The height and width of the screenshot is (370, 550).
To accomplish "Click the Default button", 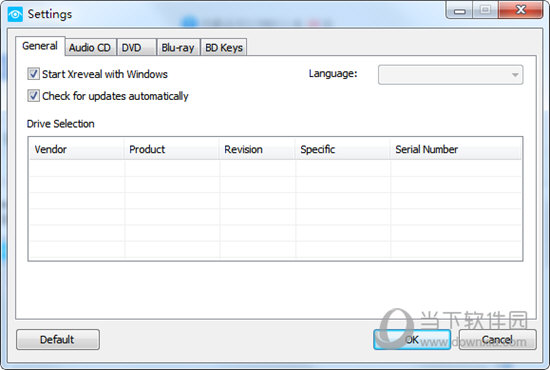I will tap(58, 339).
